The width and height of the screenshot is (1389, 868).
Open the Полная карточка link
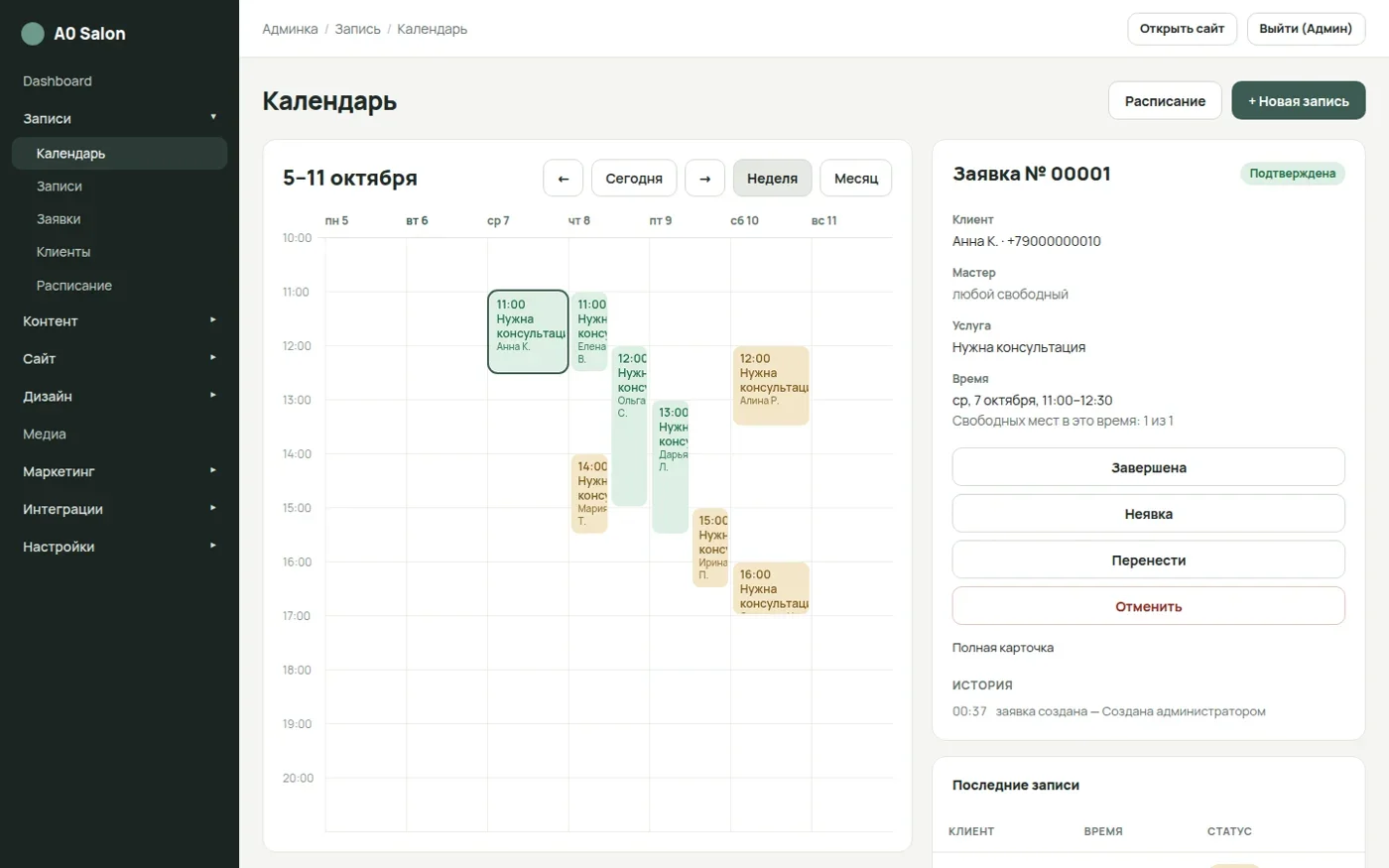coord(1003,648)
